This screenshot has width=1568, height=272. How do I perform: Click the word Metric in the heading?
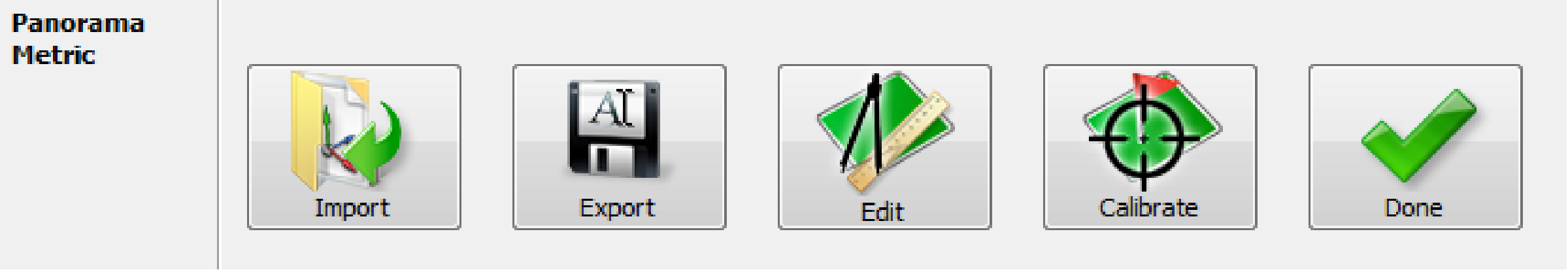54,55
